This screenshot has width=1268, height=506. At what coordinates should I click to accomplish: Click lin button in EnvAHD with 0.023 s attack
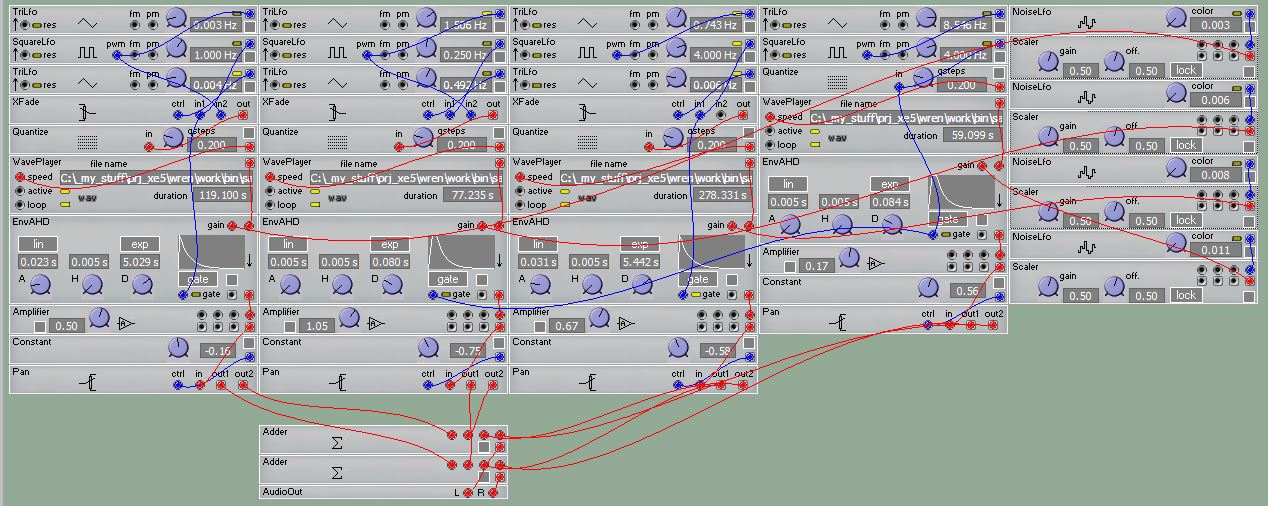click(x=38, y=244)
